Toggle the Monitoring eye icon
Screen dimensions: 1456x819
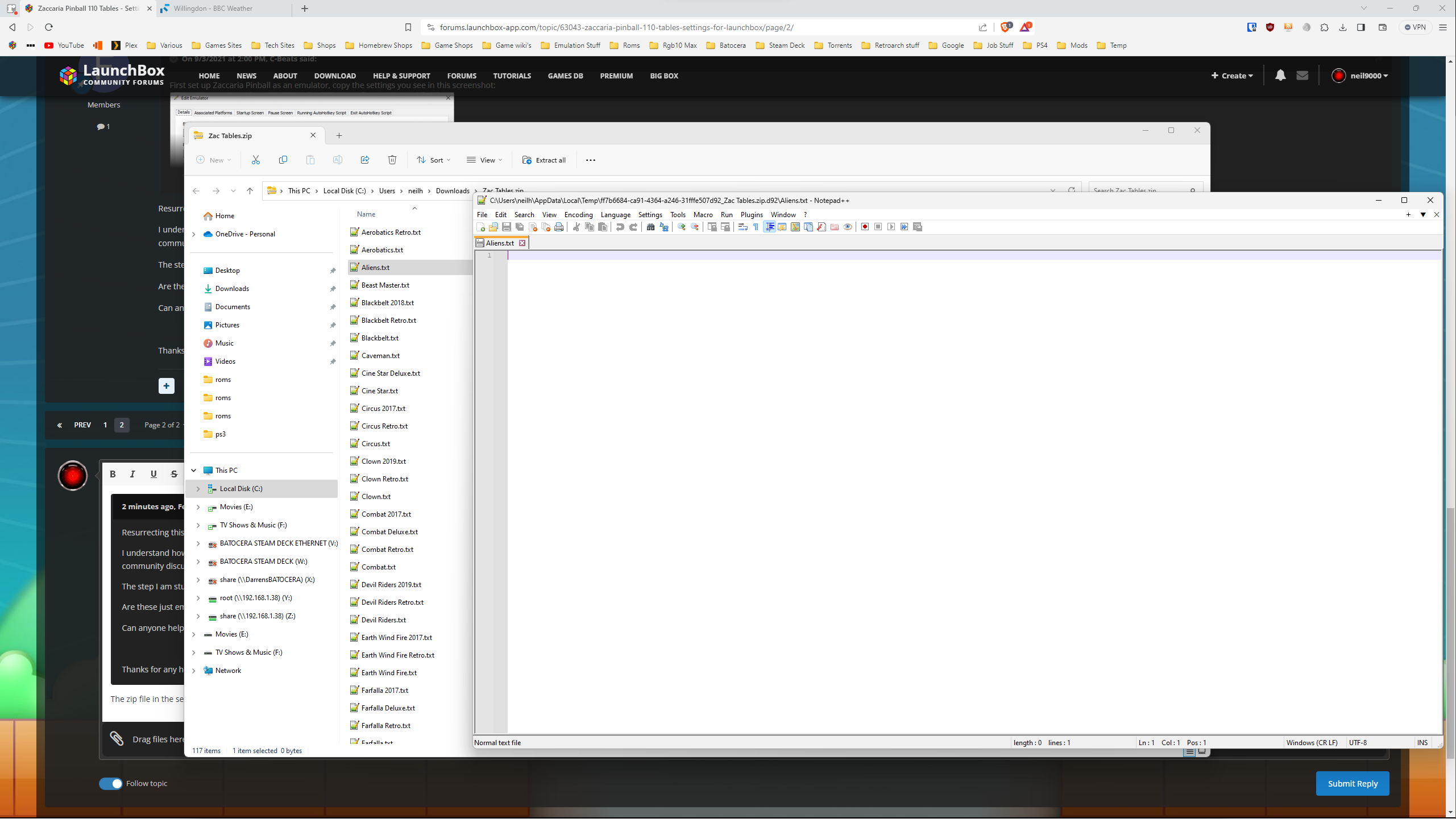coord(848,227)
